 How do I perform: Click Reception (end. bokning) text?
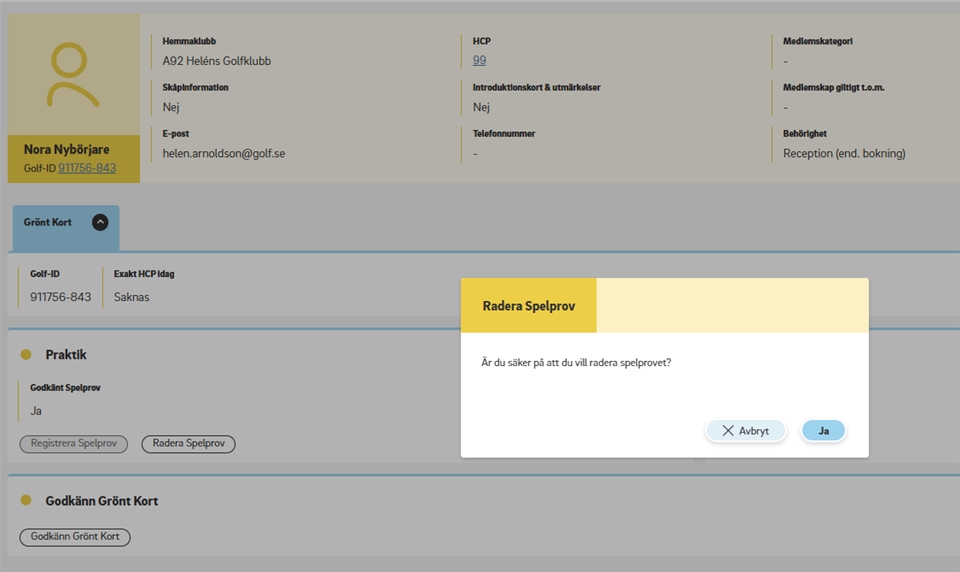coord(844,153)
